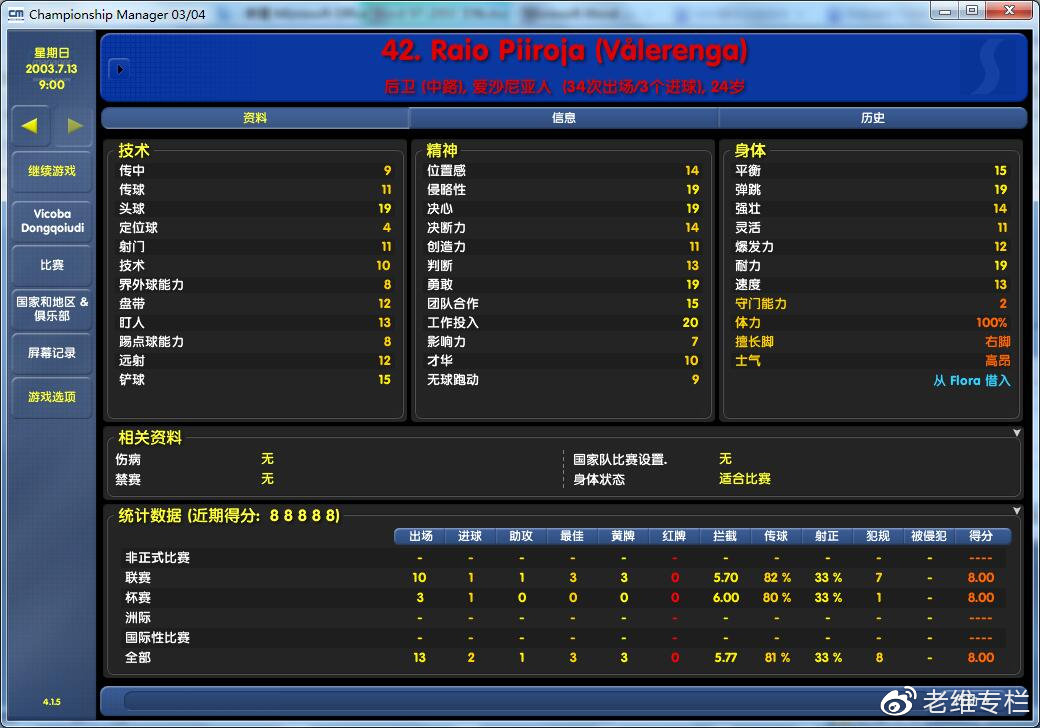Viewport: 1040px width, 728px height.
Task: Open 国家和地区 & 俱乐部 sidebar button
Action: click(x=52, y=309)
